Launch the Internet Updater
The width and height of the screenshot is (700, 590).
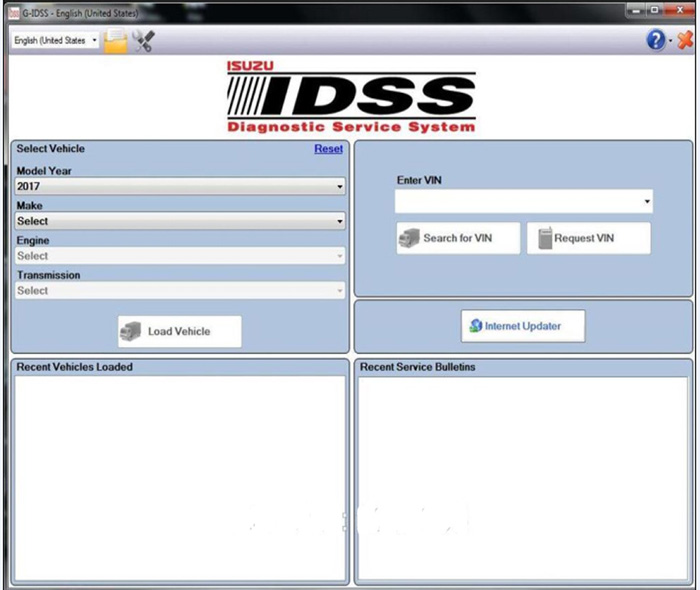point(523,326)
